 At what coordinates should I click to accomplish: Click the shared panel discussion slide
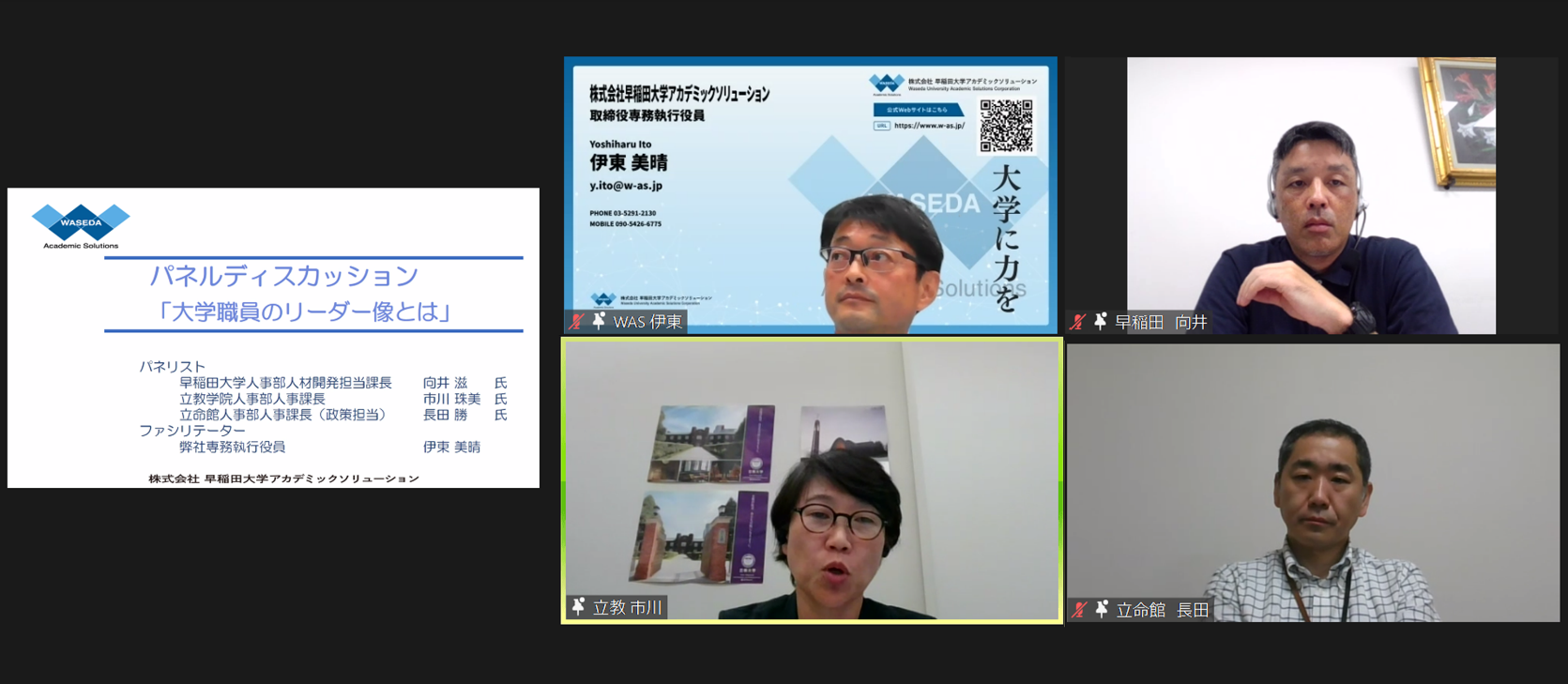click(x=273, y=338)
